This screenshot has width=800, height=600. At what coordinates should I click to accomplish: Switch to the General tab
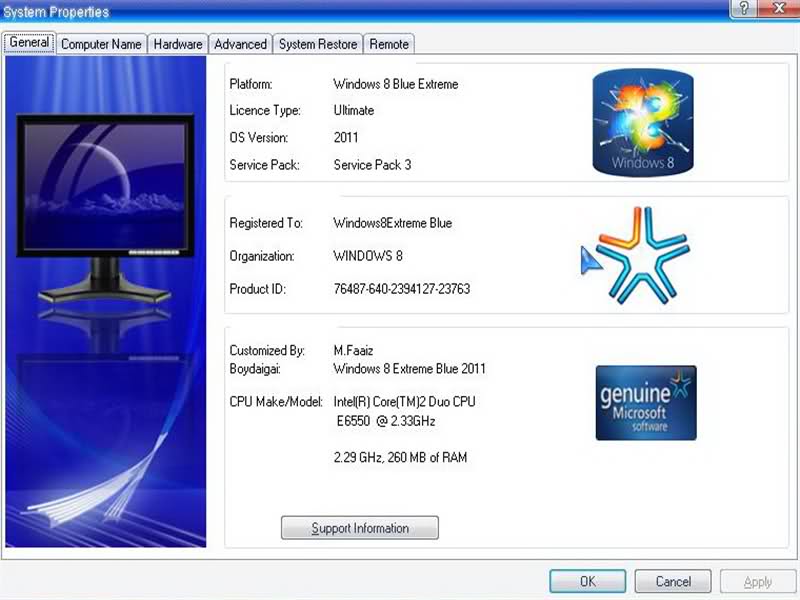coord(29,42)
